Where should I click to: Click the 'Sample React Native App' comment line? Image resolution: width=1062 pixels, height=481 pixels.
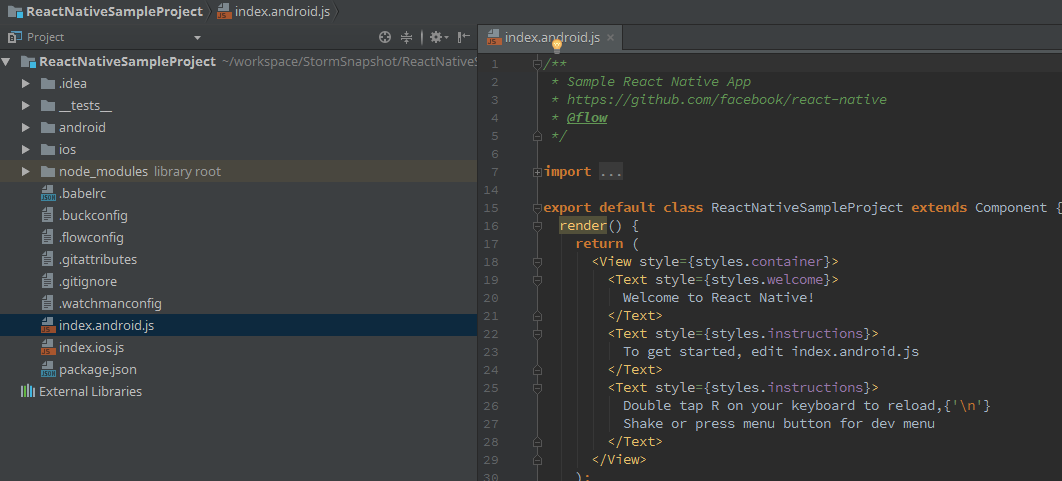point(659,82)
